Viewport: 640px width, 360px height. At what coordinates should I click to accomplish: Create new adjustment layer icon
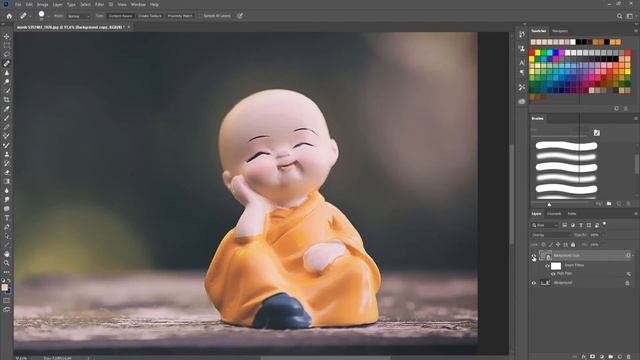(602, 357)
